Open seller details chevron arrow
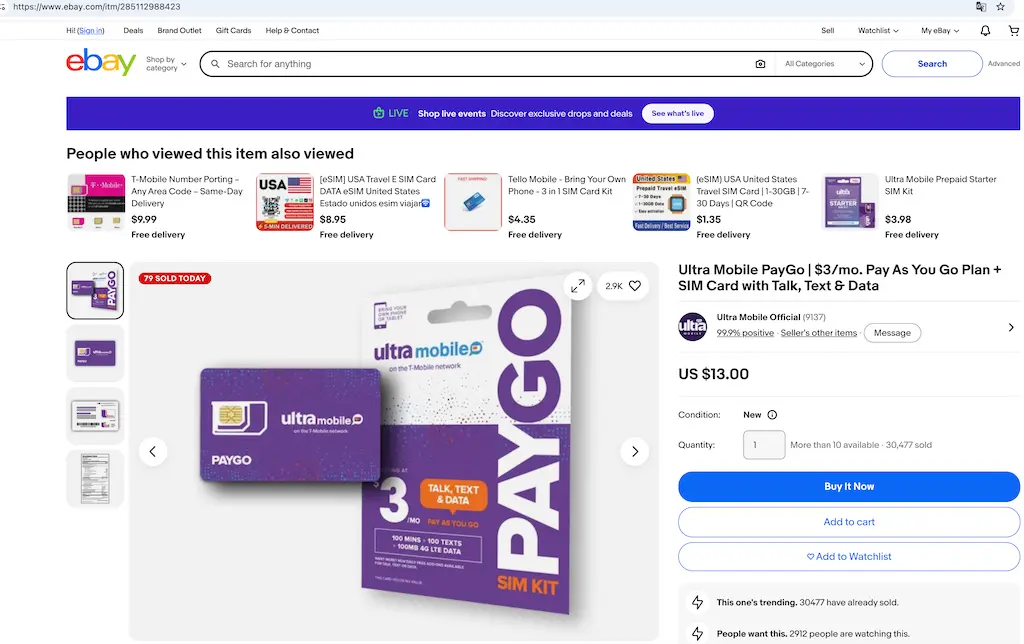Screen dimensions: 1024x644 pos(1011,327)
